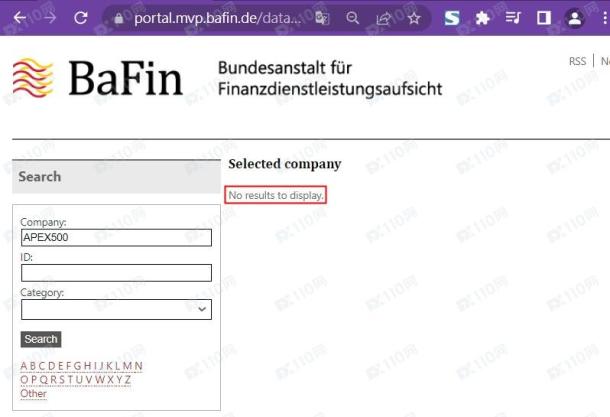Viewport: 610px width, 417px height.
Task: Click the portal.mvp.bafin.de address bar
Action: click(x=217, y=18)
